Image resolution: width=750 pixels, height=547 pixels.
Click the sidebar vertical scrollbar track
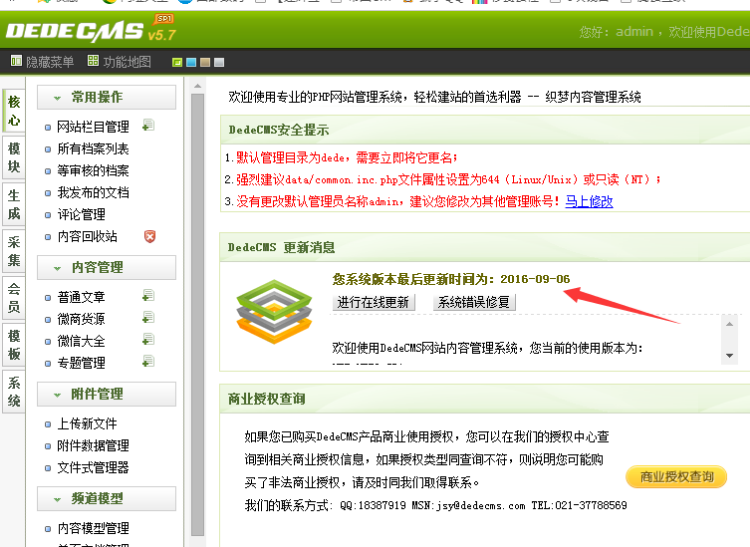198,315
